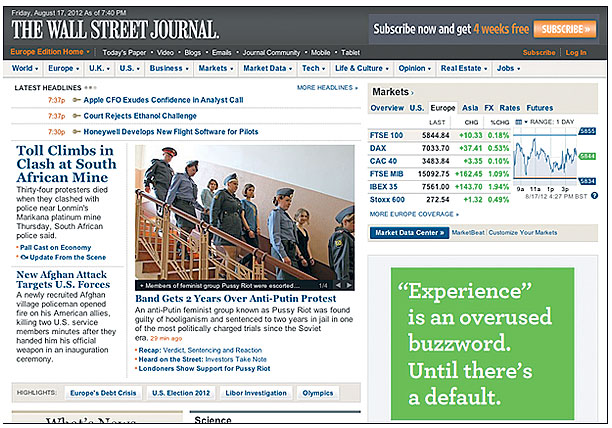
Task: Go to next photo in slideshow
Action: pyautogui.click(x=350, y=286)
